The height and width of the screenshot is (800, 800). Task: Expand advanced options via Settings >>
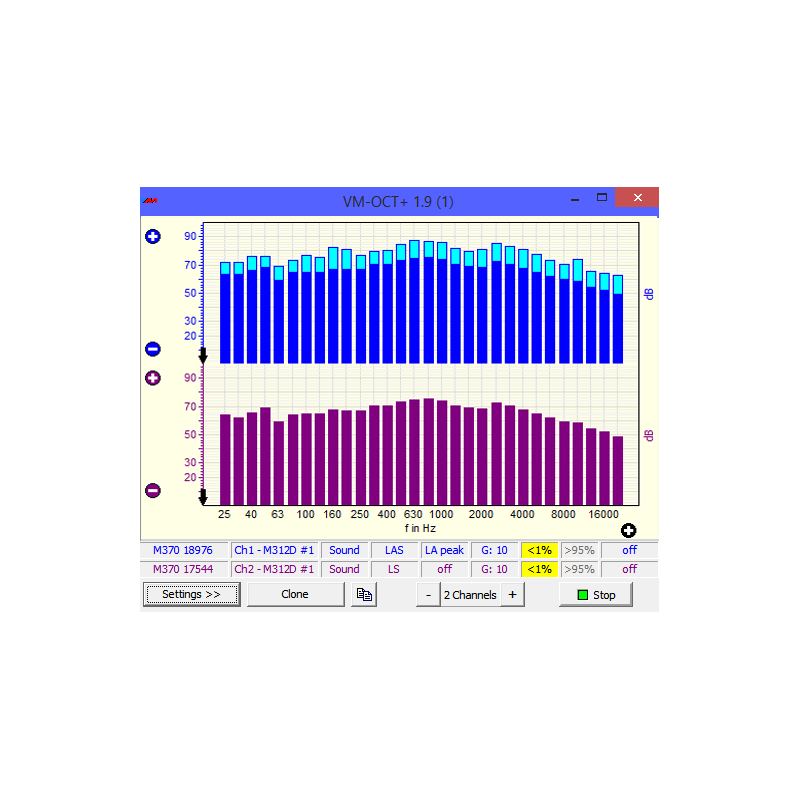point(191,593)
